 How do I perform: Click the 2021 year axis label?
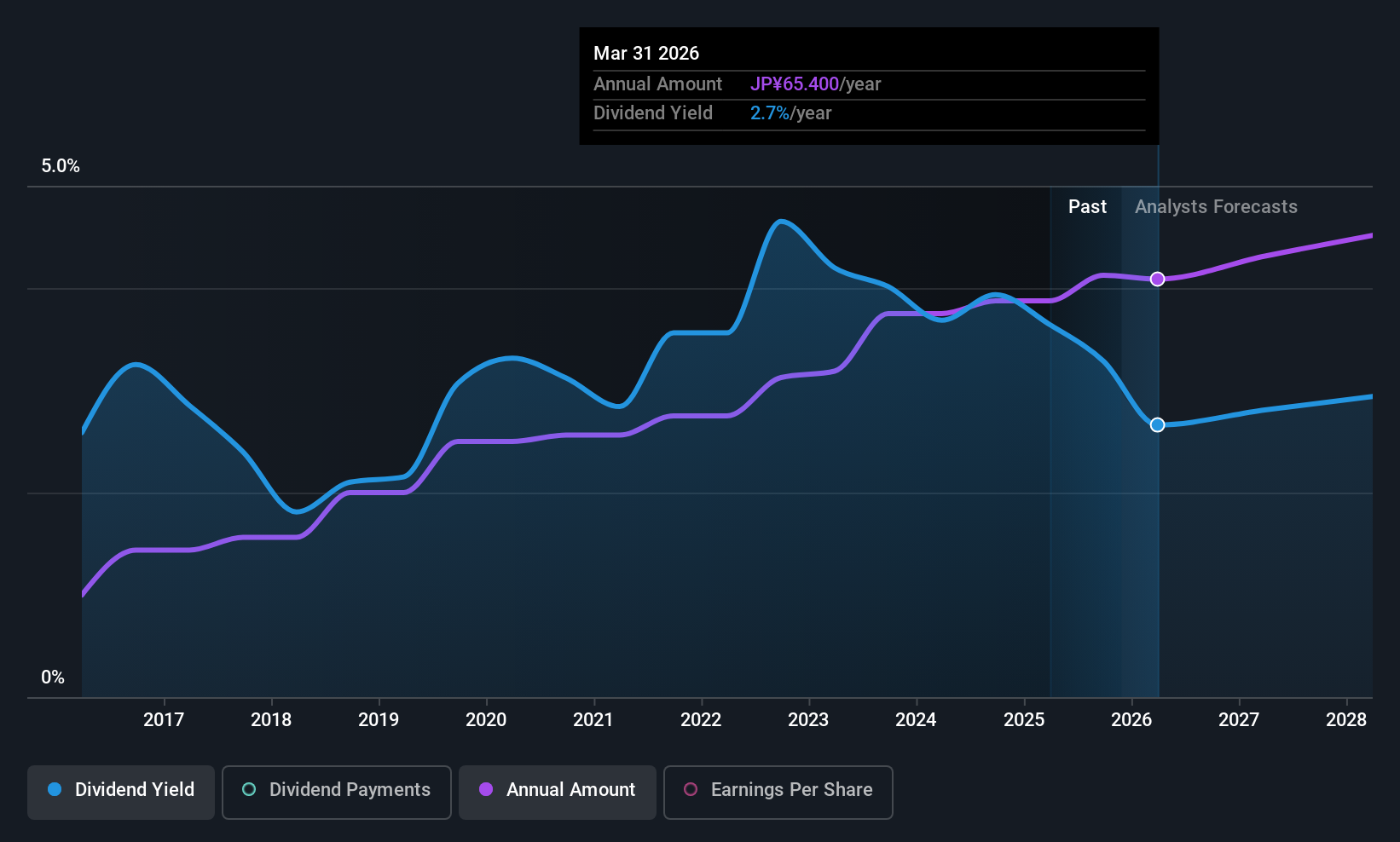pyautogui.click(x=593, y=720)
